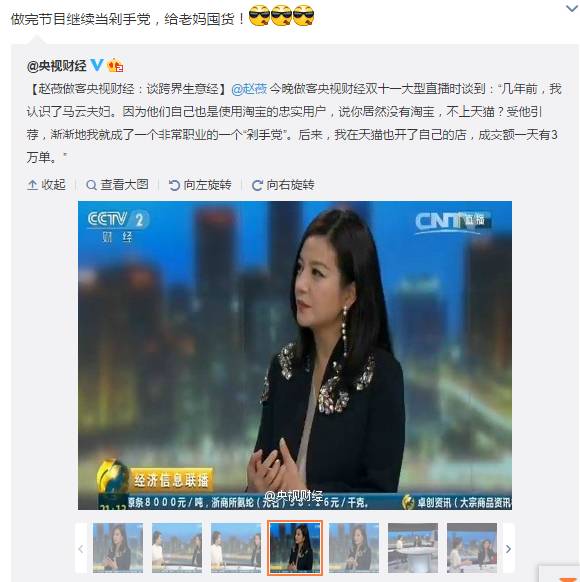
Task: Click the membership badge beside 央视财经
Action: [115, 66]
